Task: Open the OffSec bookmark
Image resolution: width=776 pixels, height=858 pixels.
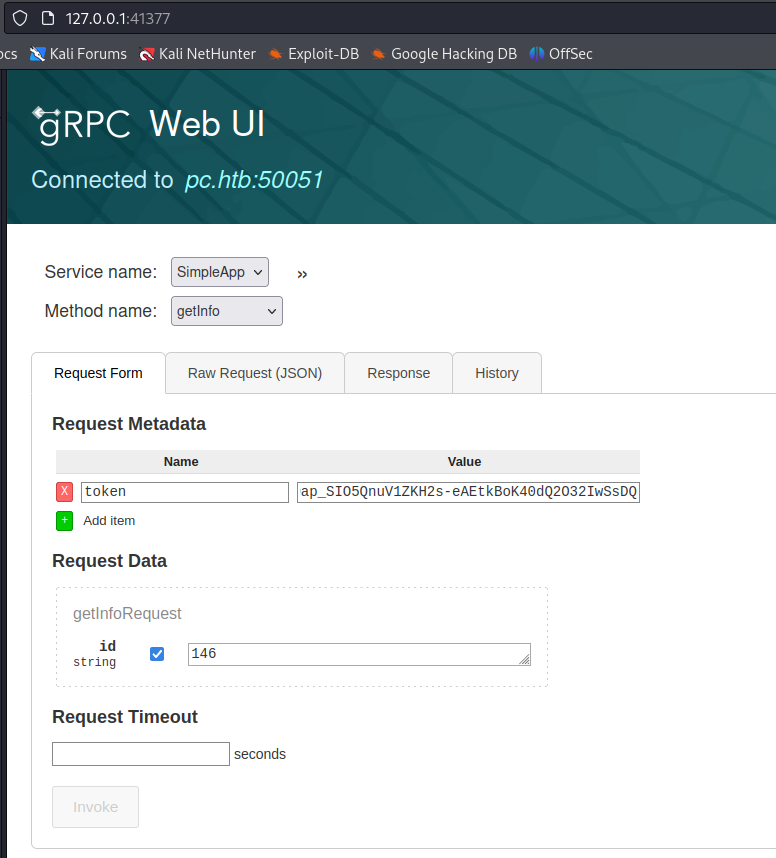Action: tap(561, 54)
